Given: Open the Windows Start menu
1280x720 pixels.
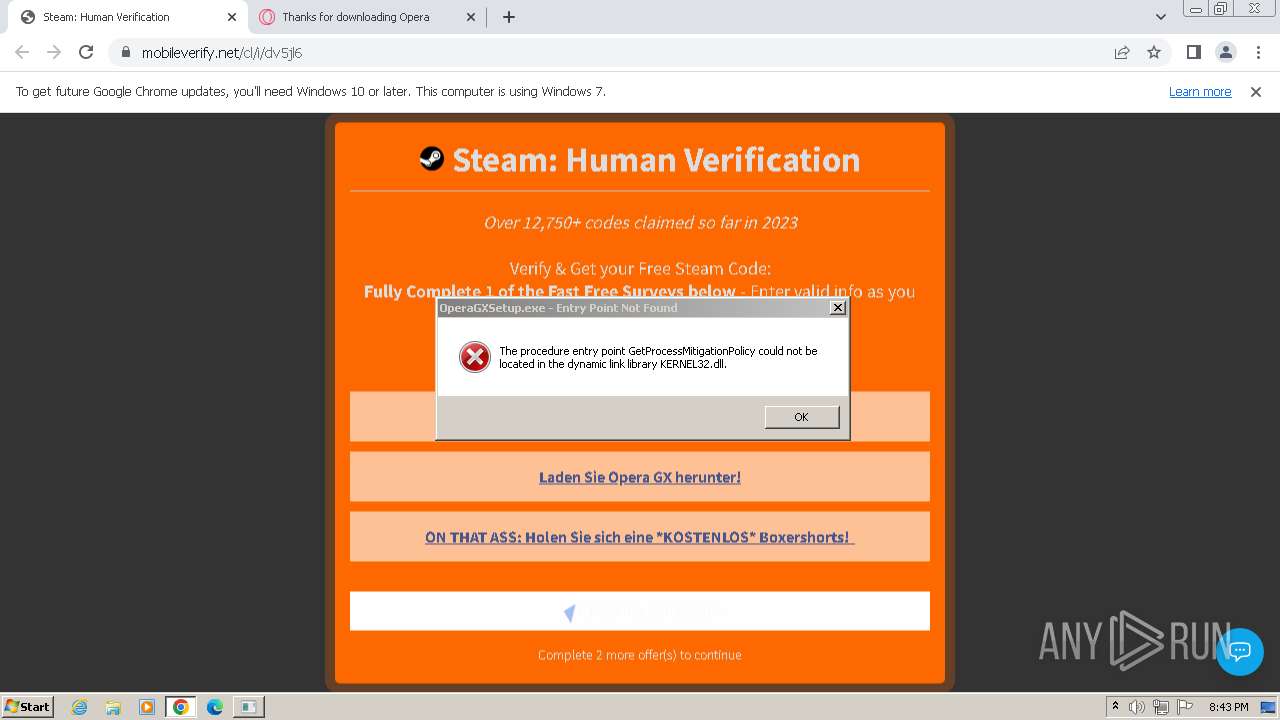Looking at the screenshot, I should click(28, 706).
